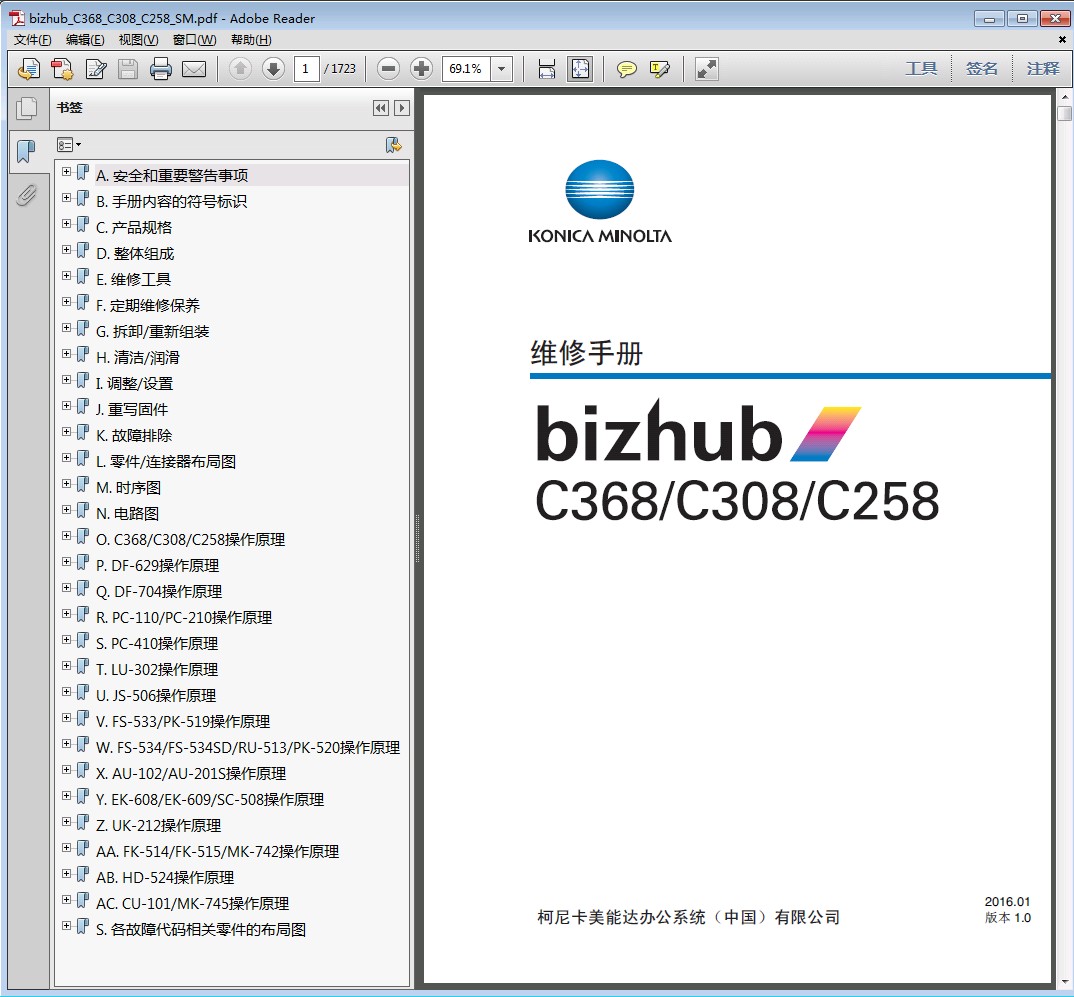Open the page thumbnails panel
This screenshot has height=997, width=1074.
pos(27,108)
